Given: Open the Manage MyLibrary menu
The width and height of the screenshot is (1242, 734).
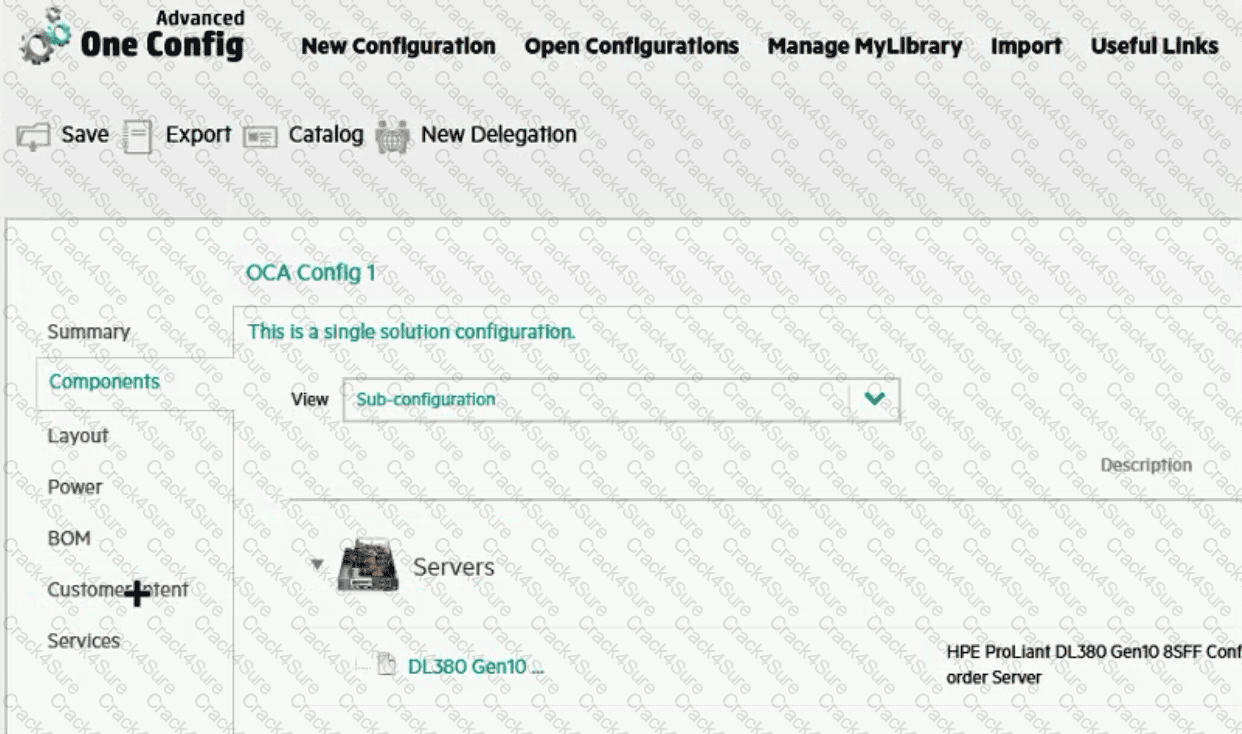Looking at the screenshot, I should (864, 46).
